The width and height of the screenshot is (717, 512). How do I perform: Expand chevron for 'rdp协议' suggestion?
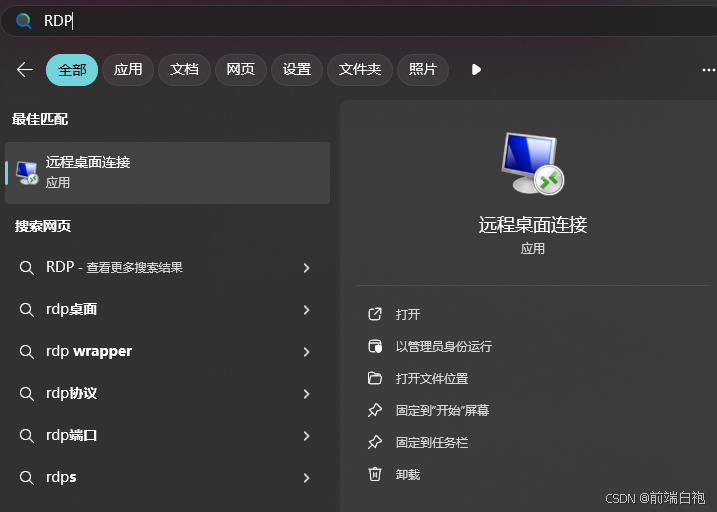[306, 394]
